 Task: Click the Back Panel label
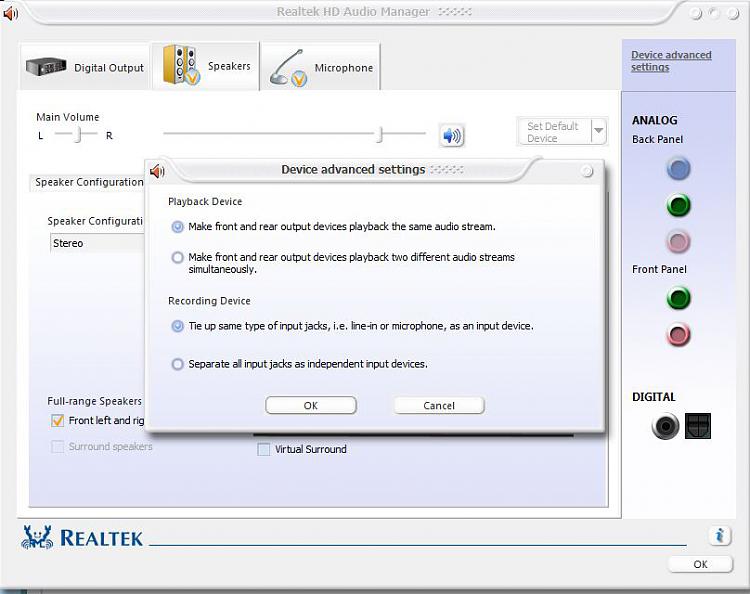point(657,140)
